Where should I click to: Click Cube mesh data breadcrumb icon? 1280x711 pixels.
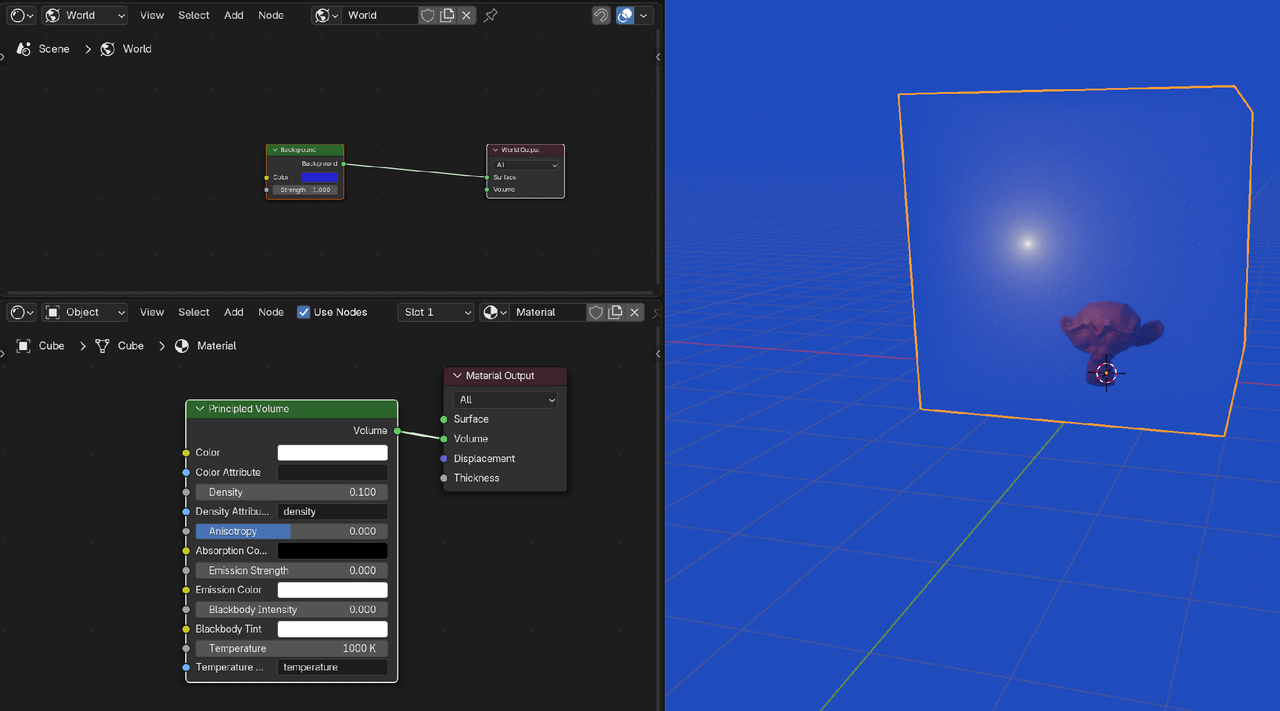point(103,345)
